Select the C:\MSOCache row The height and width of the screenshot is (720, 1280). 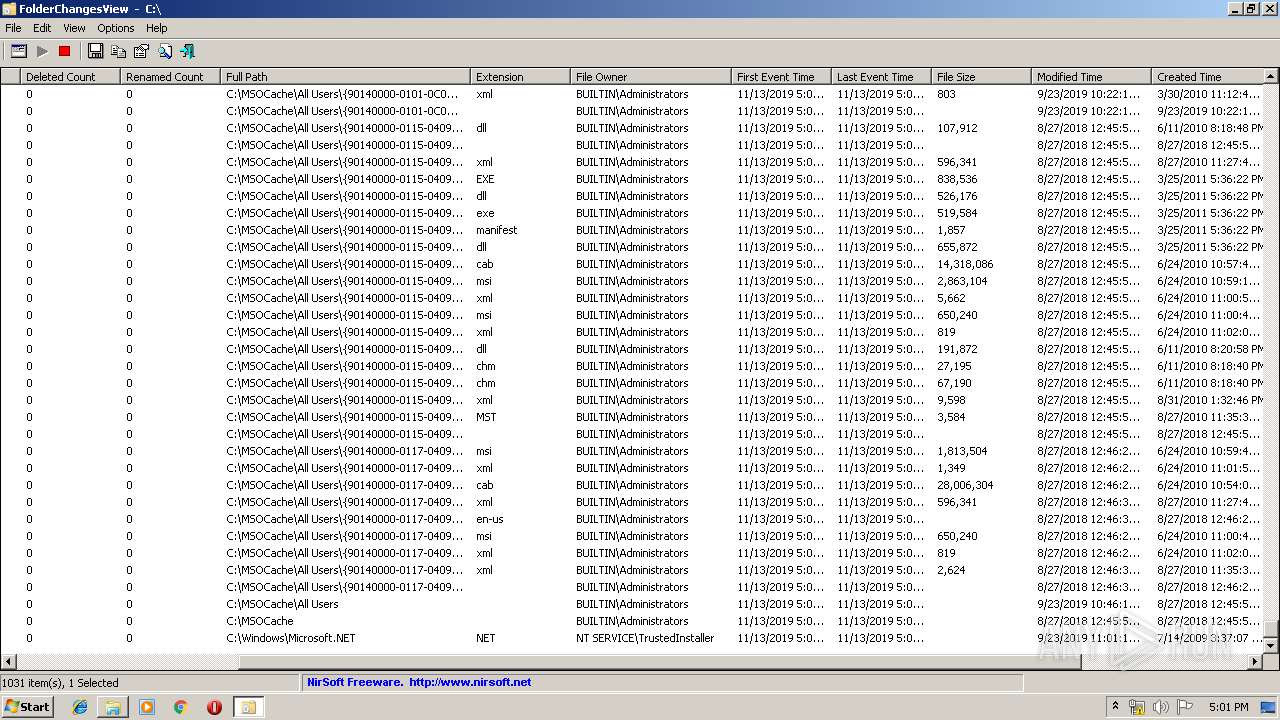click(x=632, y=621)
